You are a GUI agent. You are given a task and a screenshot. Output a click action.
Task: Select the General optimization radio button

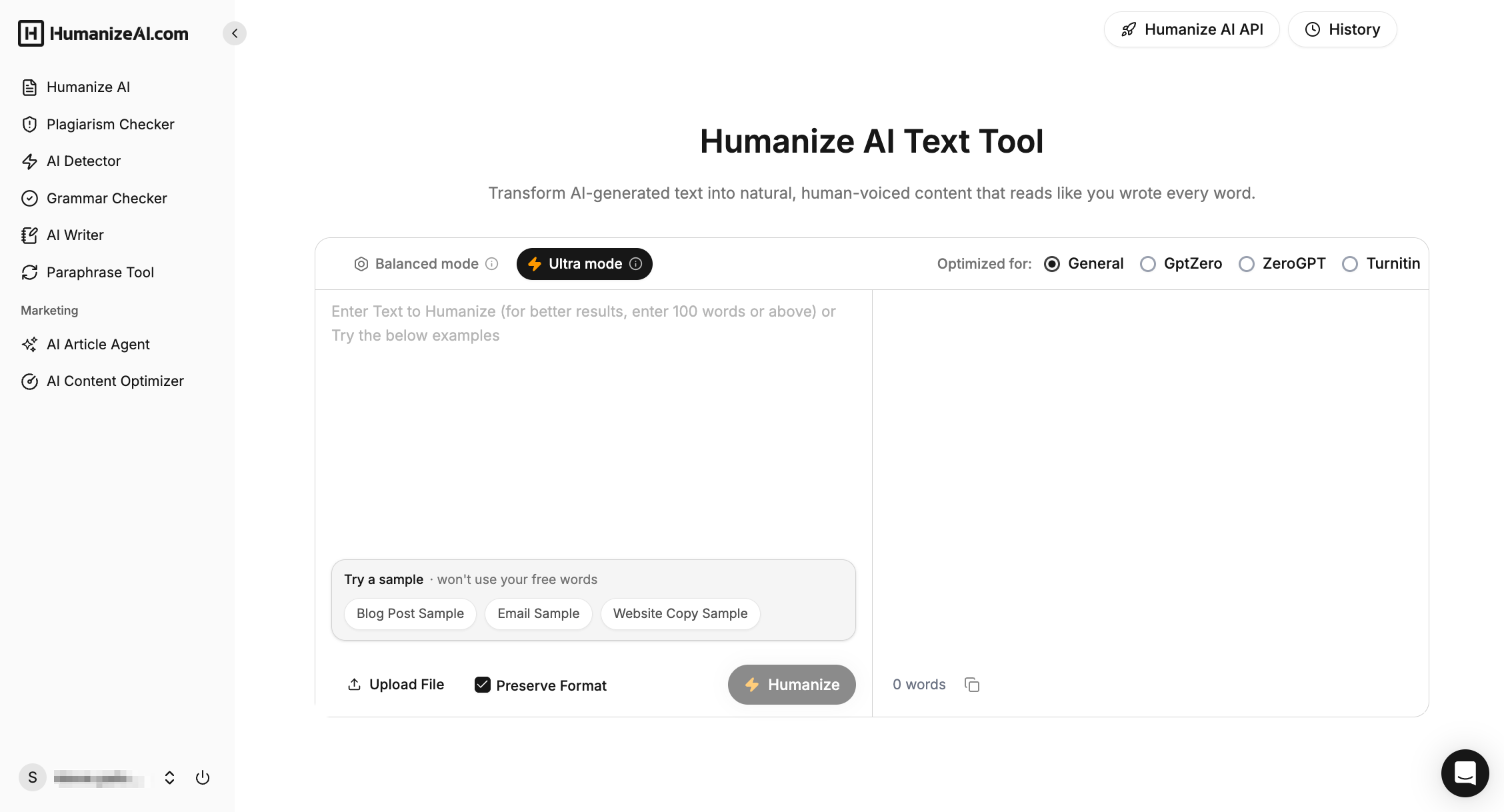[x=1052, y=264]
